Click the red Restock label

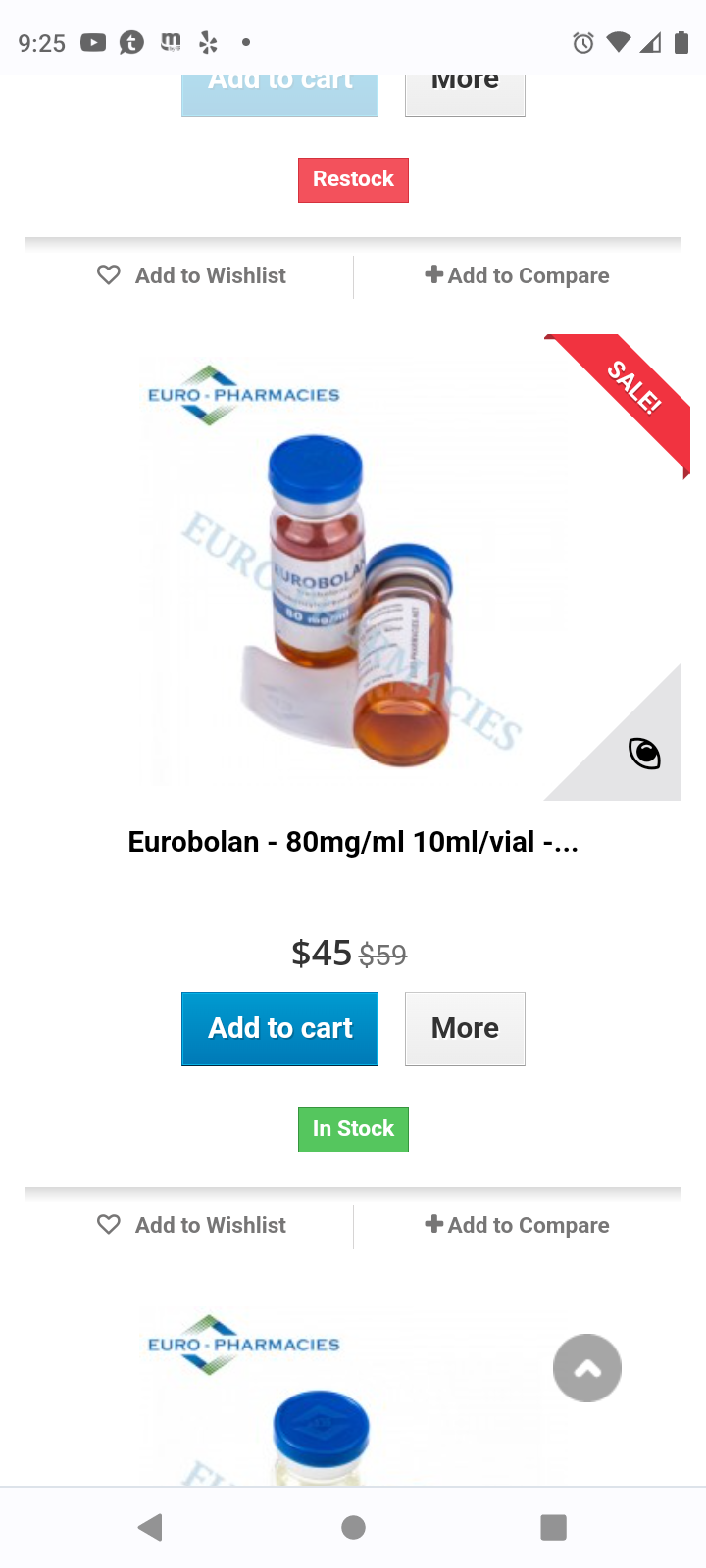point(353,179)
